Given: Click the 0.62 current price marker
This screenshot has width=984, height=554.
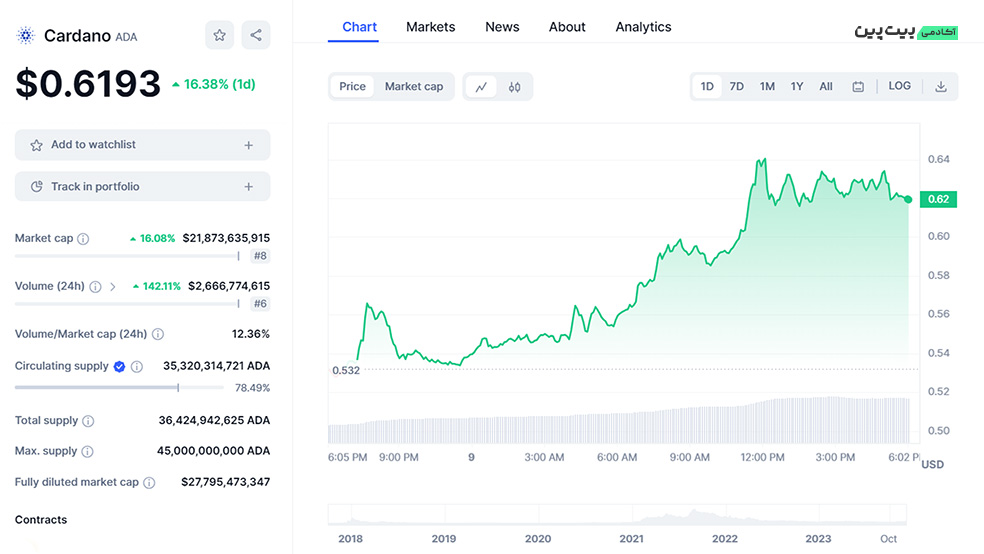Looking at the screenshot, I should (x=938, y=199).
